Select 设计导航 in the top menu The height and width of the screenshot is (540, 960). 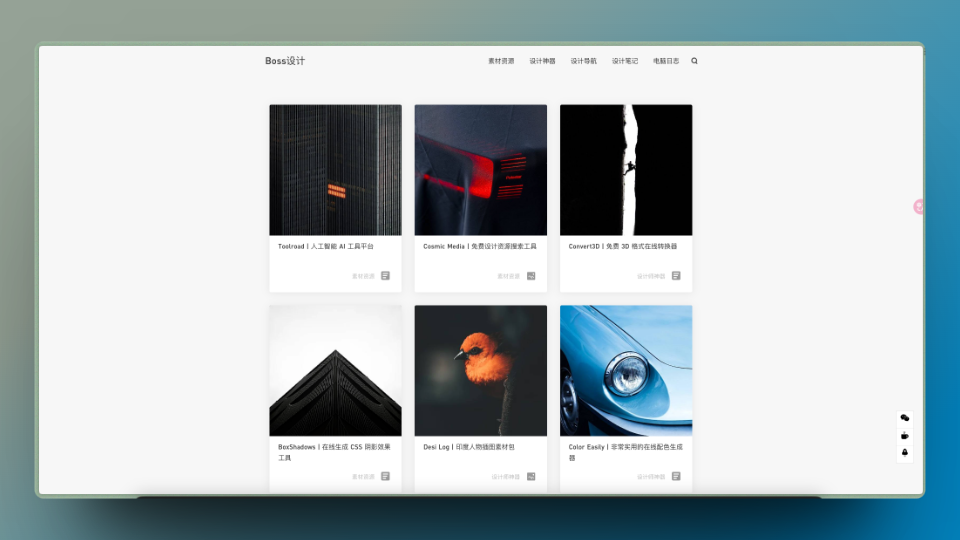[x=583, y=61]
